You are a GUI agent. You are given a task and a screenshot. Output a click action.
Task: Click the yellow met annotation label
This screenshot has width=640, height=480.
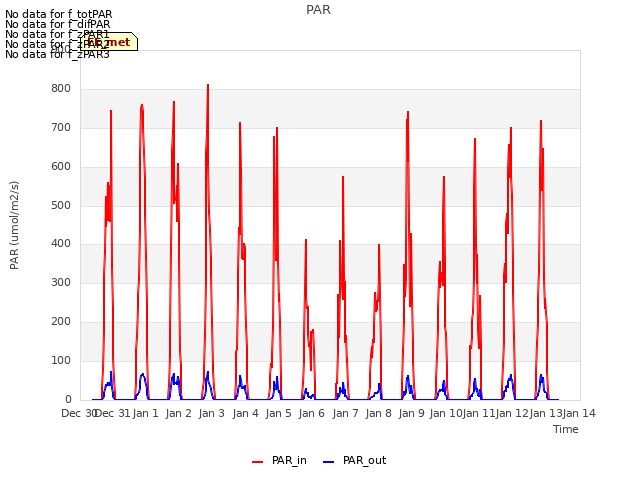pyautogui.click(x=109, y=42)
